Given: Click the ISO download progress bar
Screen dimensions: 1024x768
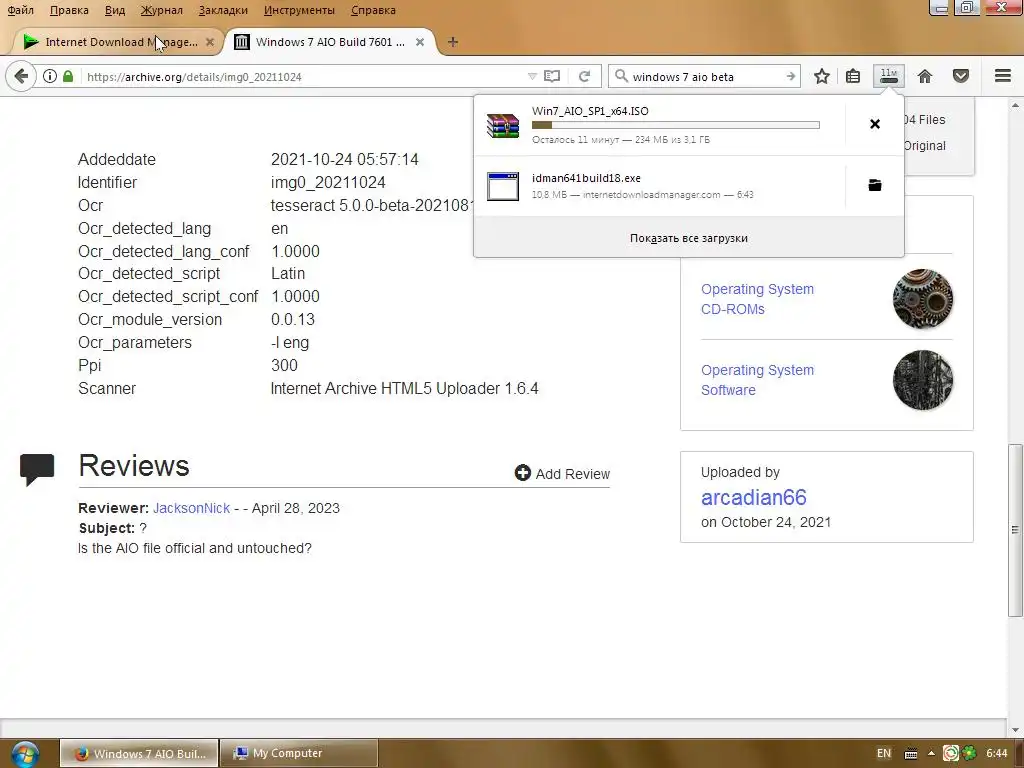Looking at the screenshot, I should point(675,125).
